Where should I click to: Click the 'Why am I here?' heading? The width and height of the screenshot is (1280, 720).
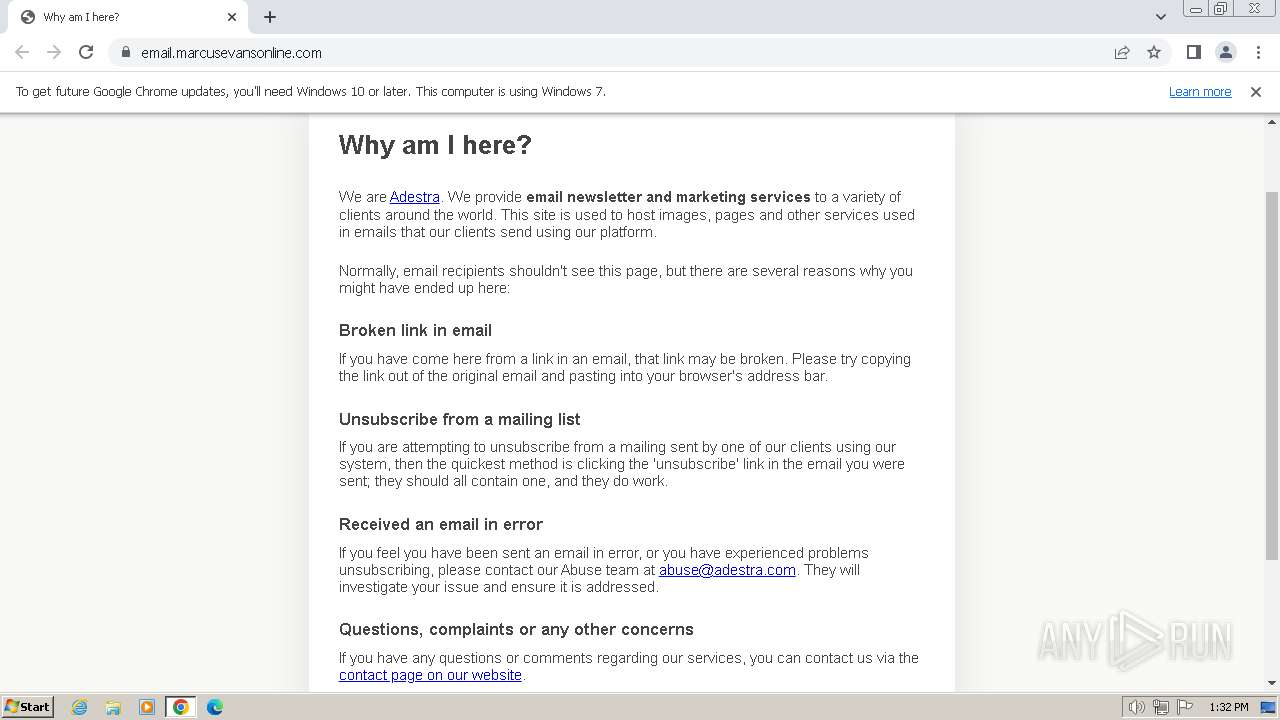(x=435, y=145)
